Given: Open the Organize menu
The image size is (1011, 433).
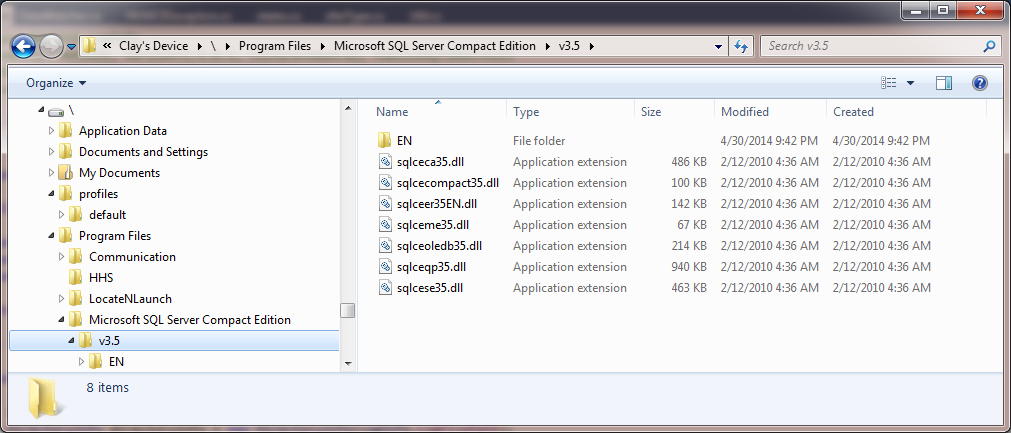Looking at the screenshot, I should pos(56,83).
